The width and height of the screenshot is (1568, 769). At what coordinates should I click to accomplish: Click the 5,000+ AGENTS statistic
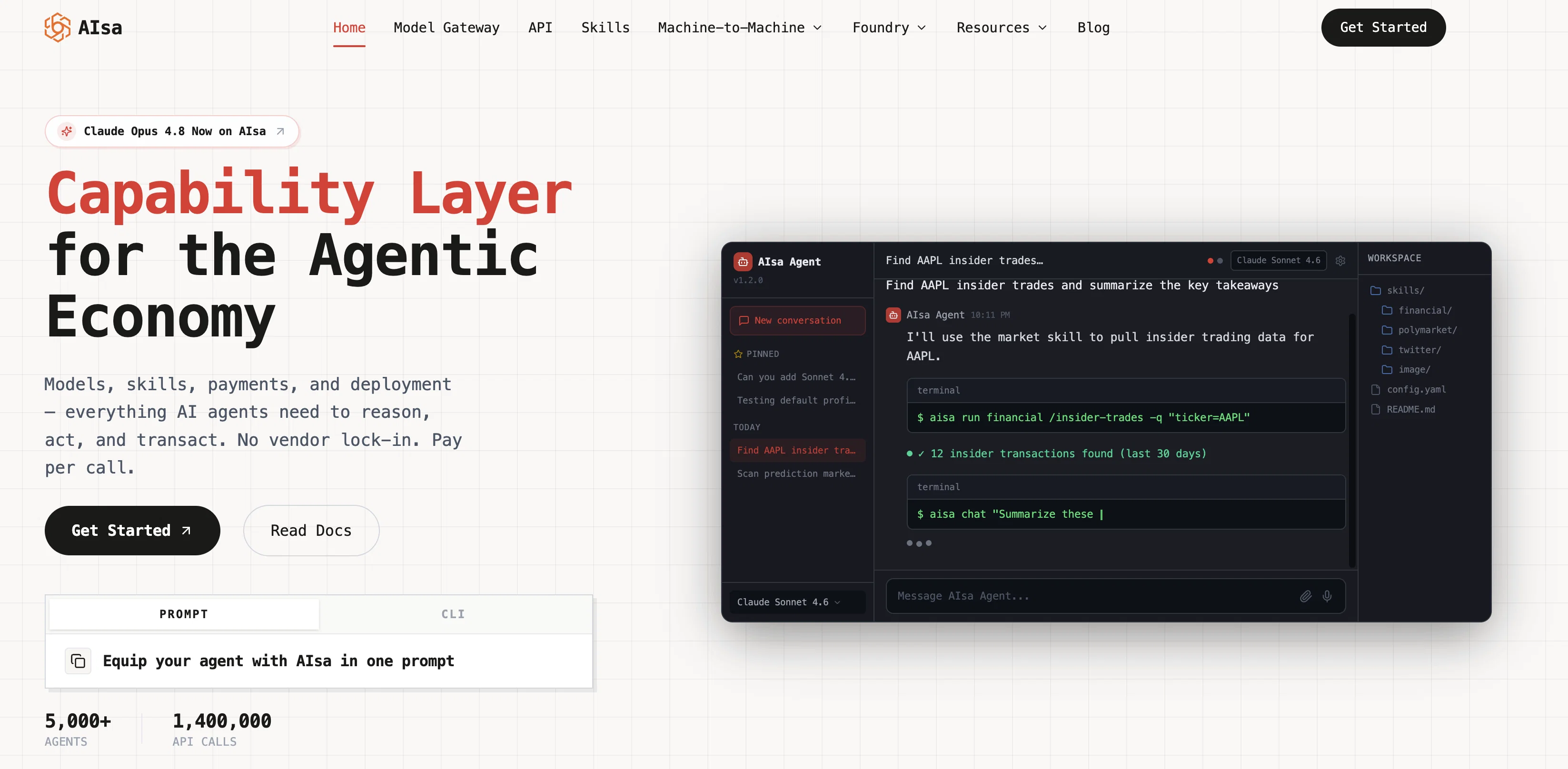pos(78,729)
